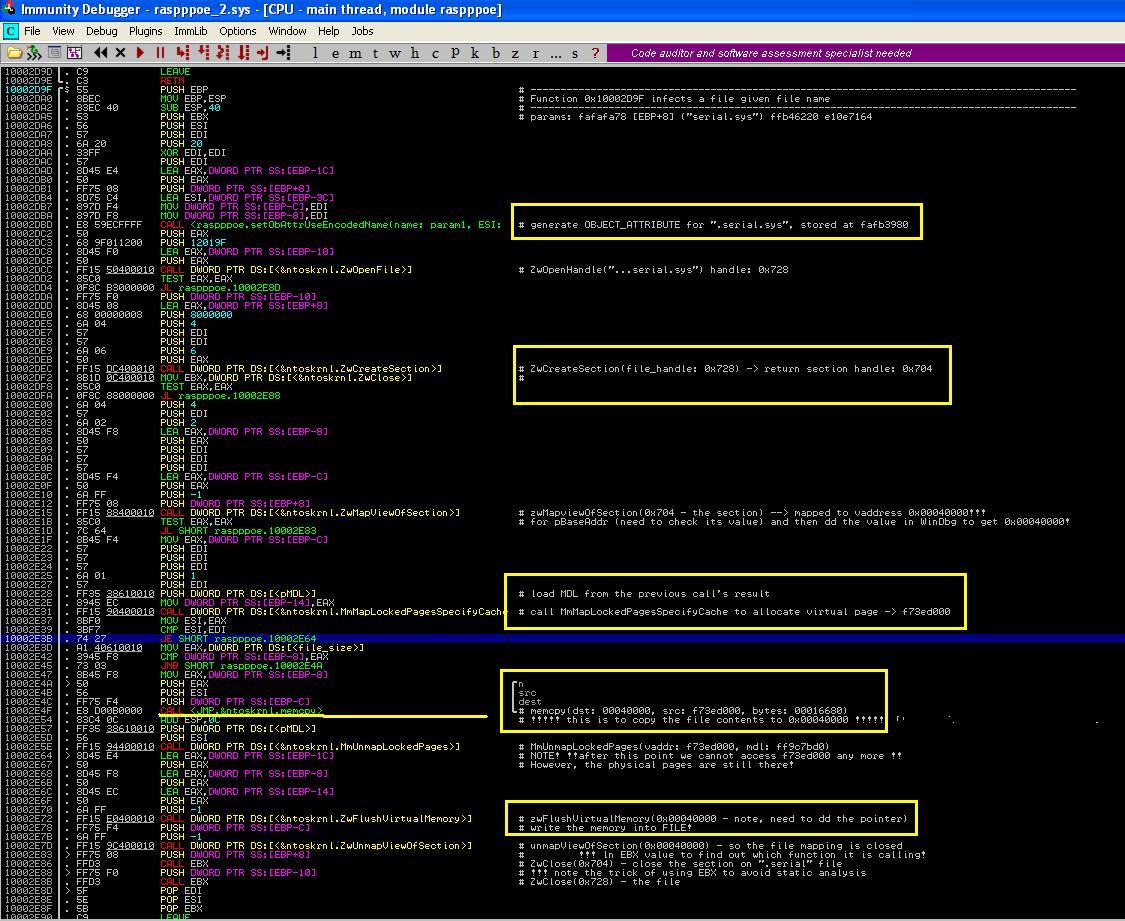Open the Help menu
Image resolution: width=1125 pixels, height=921 pixels.
tap(329, 31)
